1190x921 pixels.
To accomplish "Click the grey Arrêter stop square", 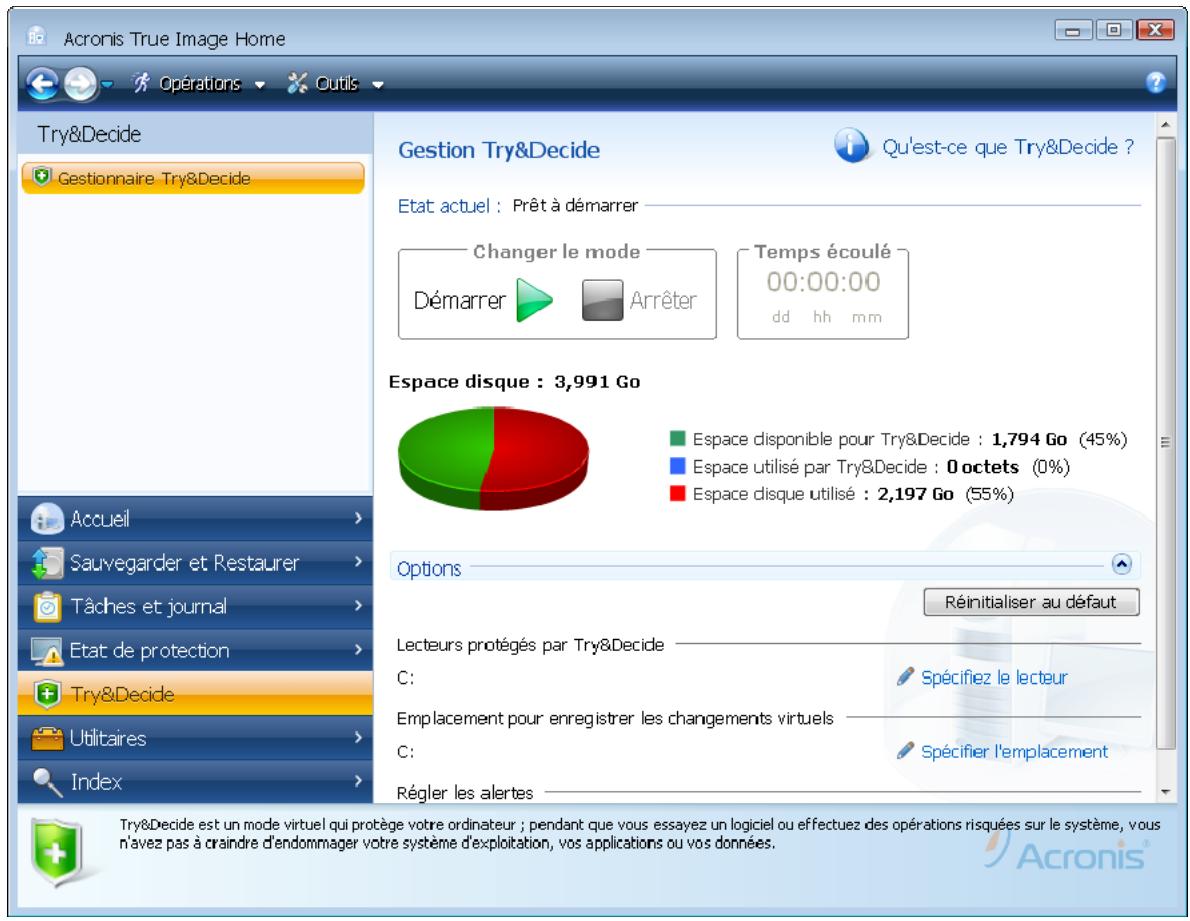I will pos(603,300).
